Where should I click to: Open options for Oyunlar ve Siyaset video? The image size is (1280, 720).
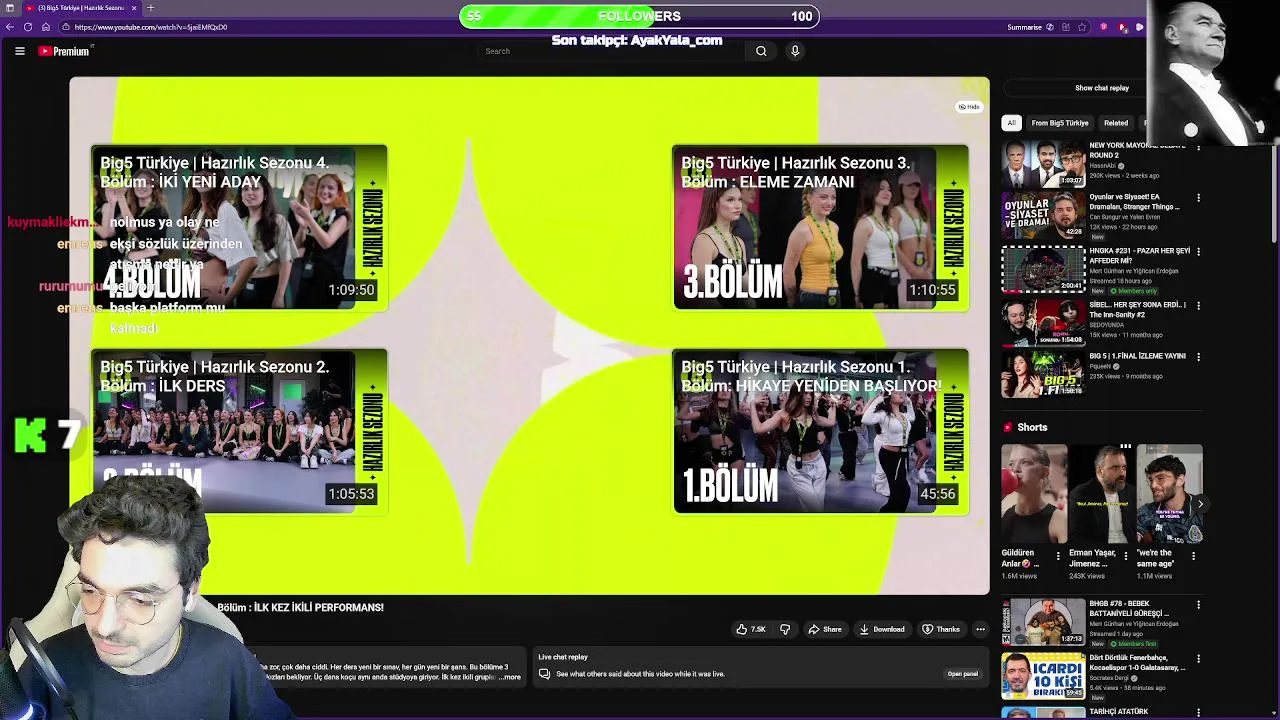click(1198, 198)
